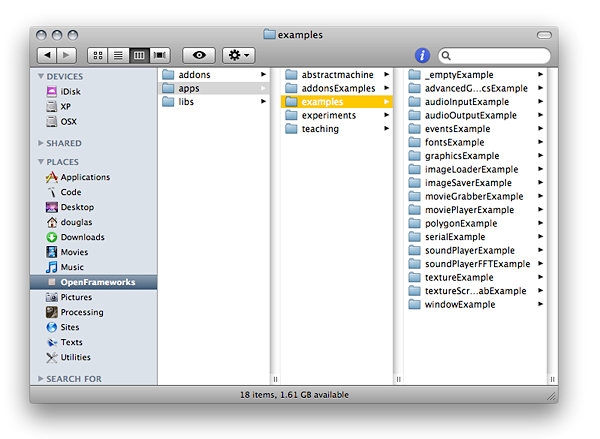Open the Action gear dropdown menu

coord(239,55)
